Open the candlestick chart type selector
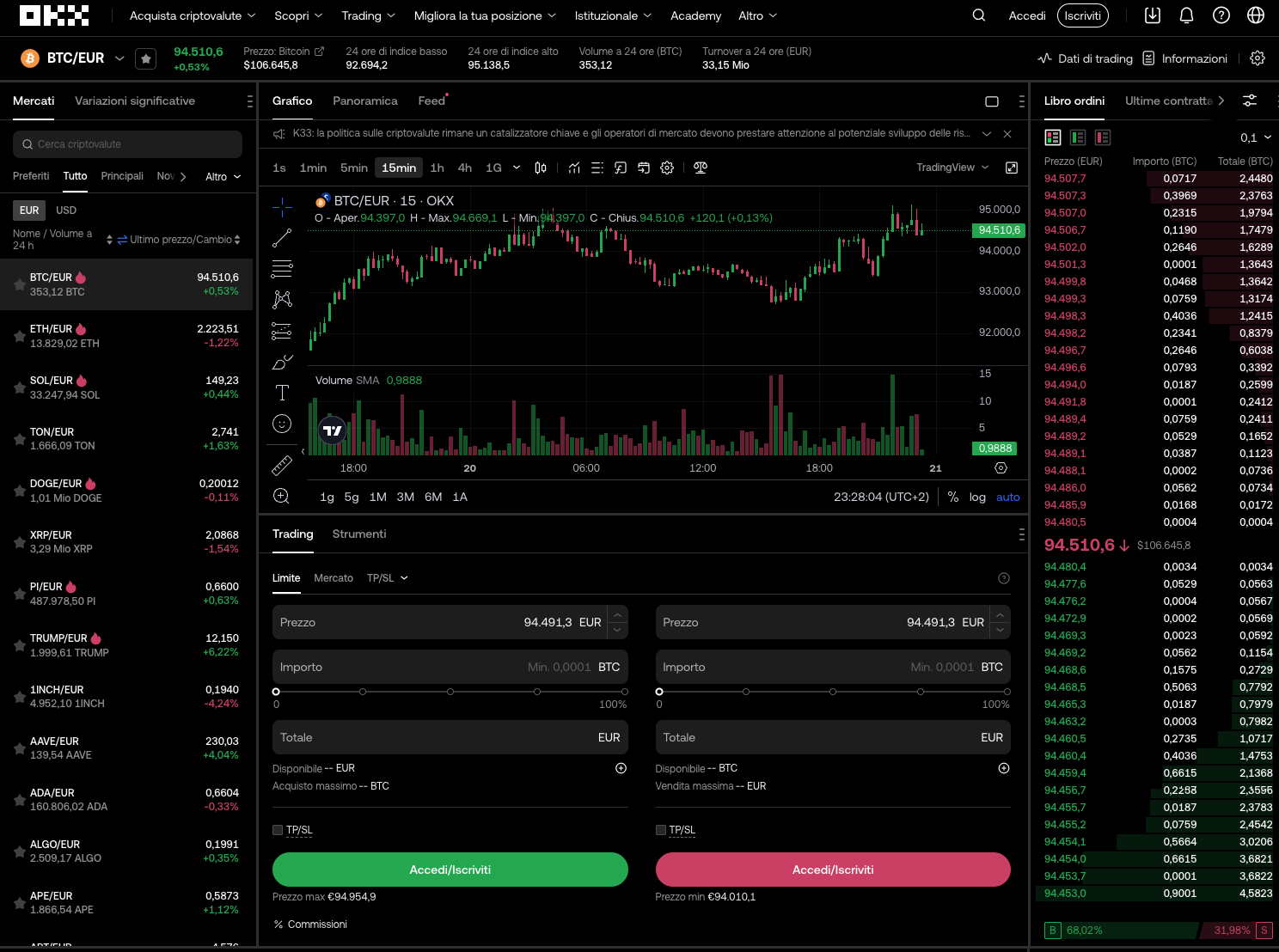 pyautogui.click(x=541, y=168)
